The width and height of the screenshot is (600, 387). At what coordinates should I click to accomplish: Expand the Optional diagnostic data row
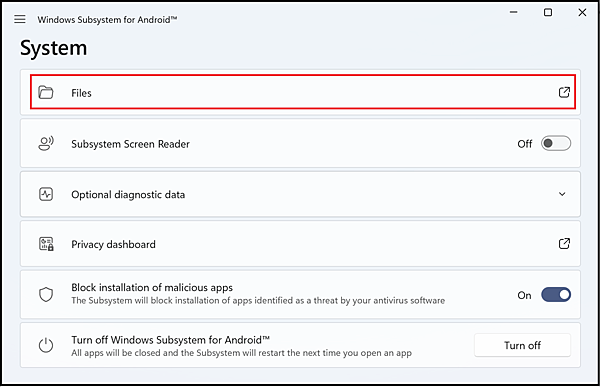pos(300,194)
